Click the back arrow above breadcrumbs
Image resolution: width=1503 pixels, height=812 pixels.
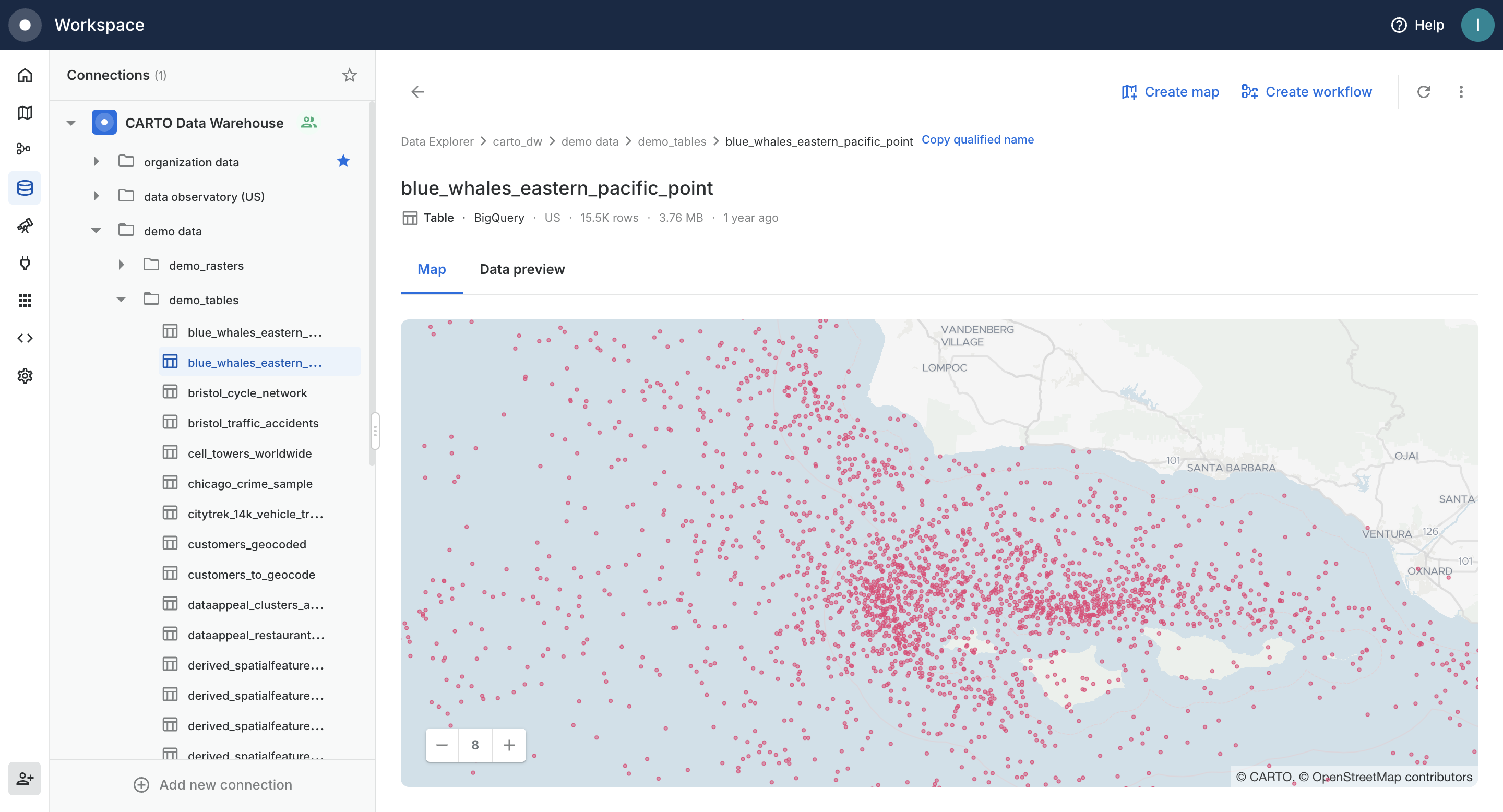pos(417,92)
